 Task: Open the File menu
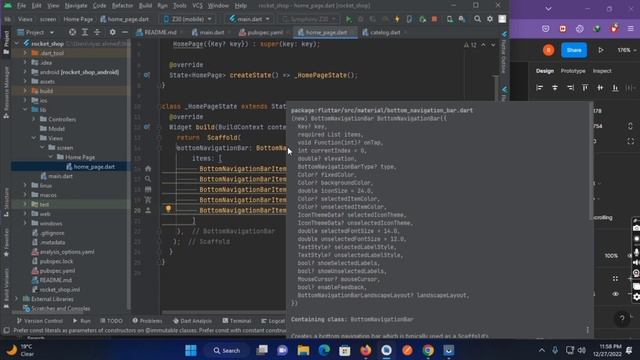pyautogui.click(x=21, y=6)
